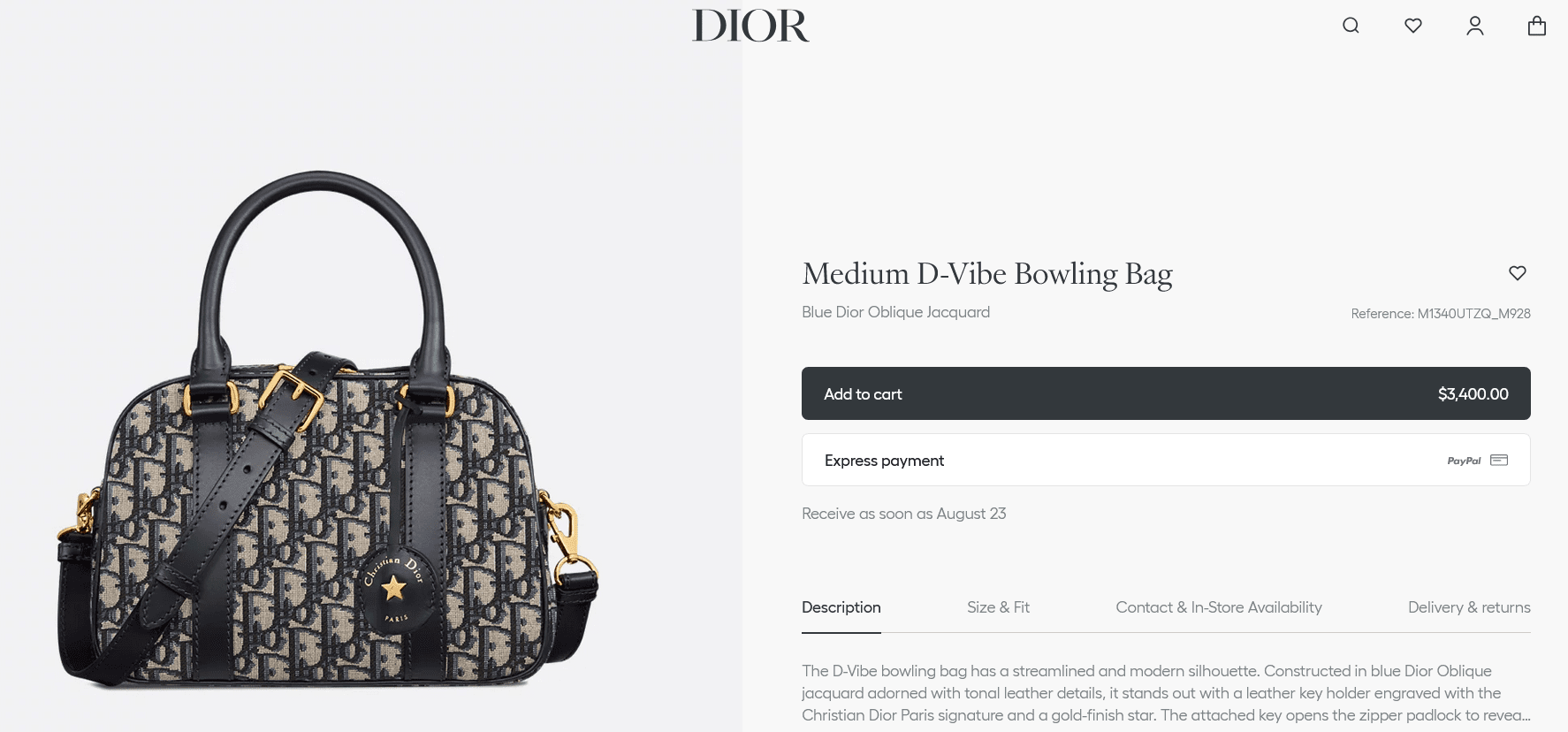The height and width of the screenshot is (732, 1568).
Task: Open the wishlist heart icon in header
Action: (x=1413, y=26)
